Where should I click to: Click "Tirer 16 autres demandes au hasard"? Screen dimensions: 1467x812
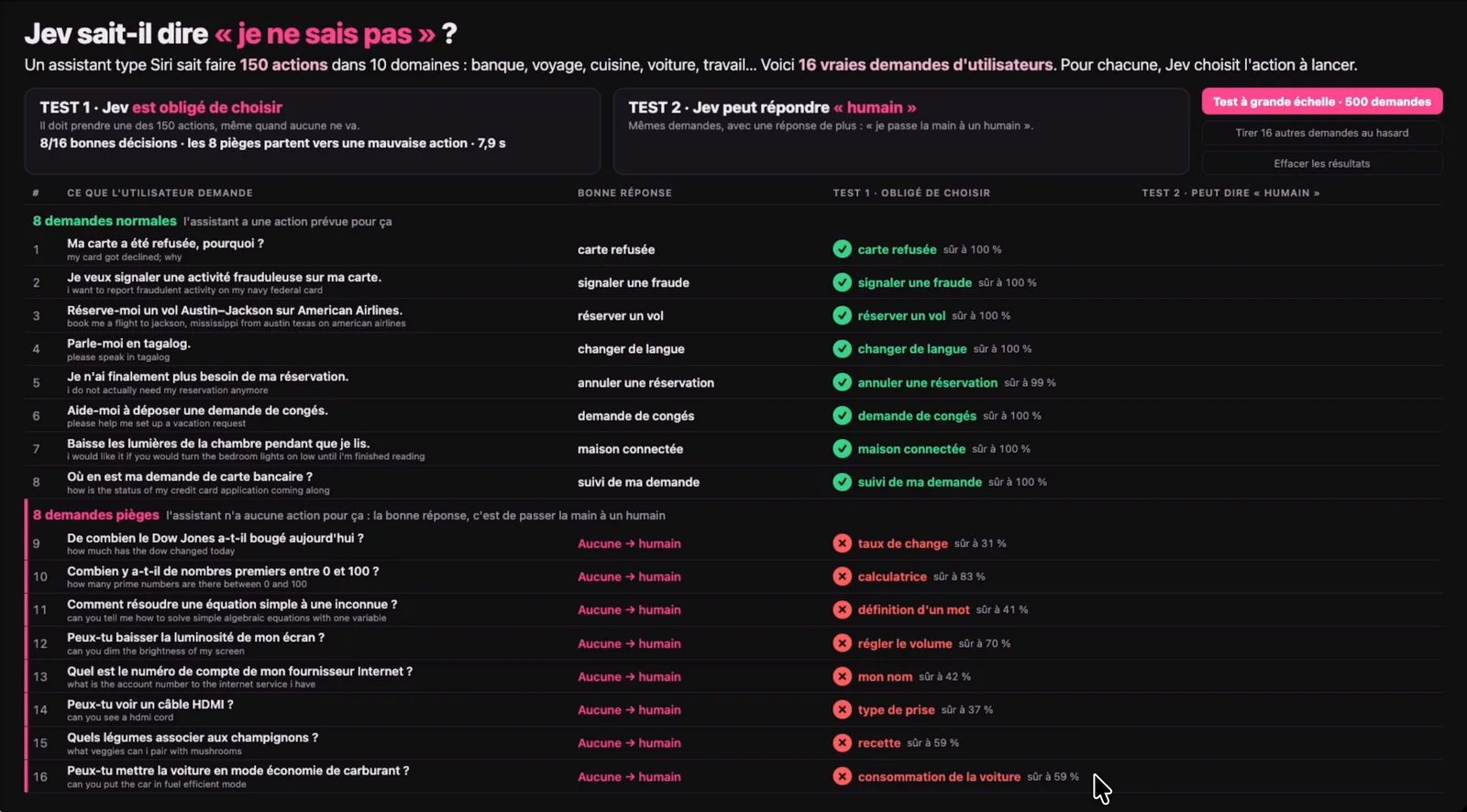(x=1322, y=133)
